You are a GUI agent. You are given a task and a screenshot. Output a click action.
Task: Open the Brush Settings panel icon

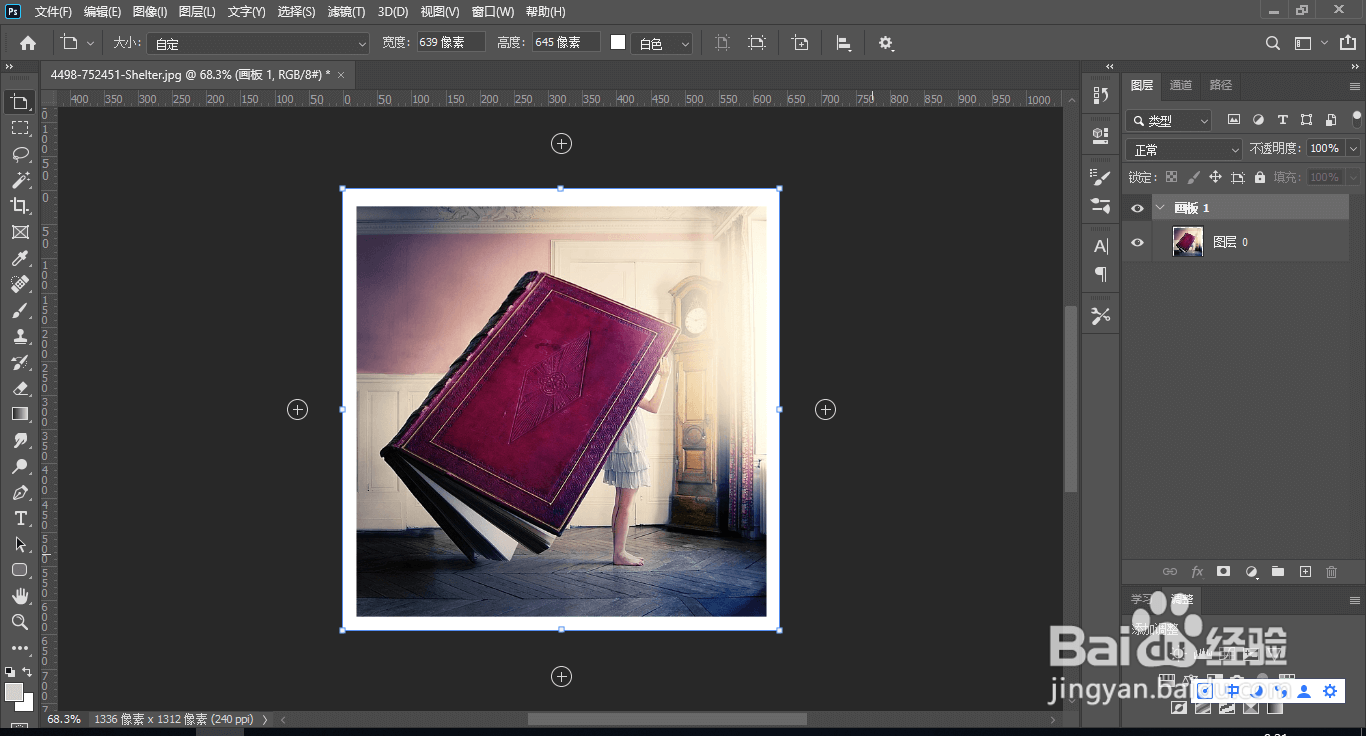[1101, 177]
